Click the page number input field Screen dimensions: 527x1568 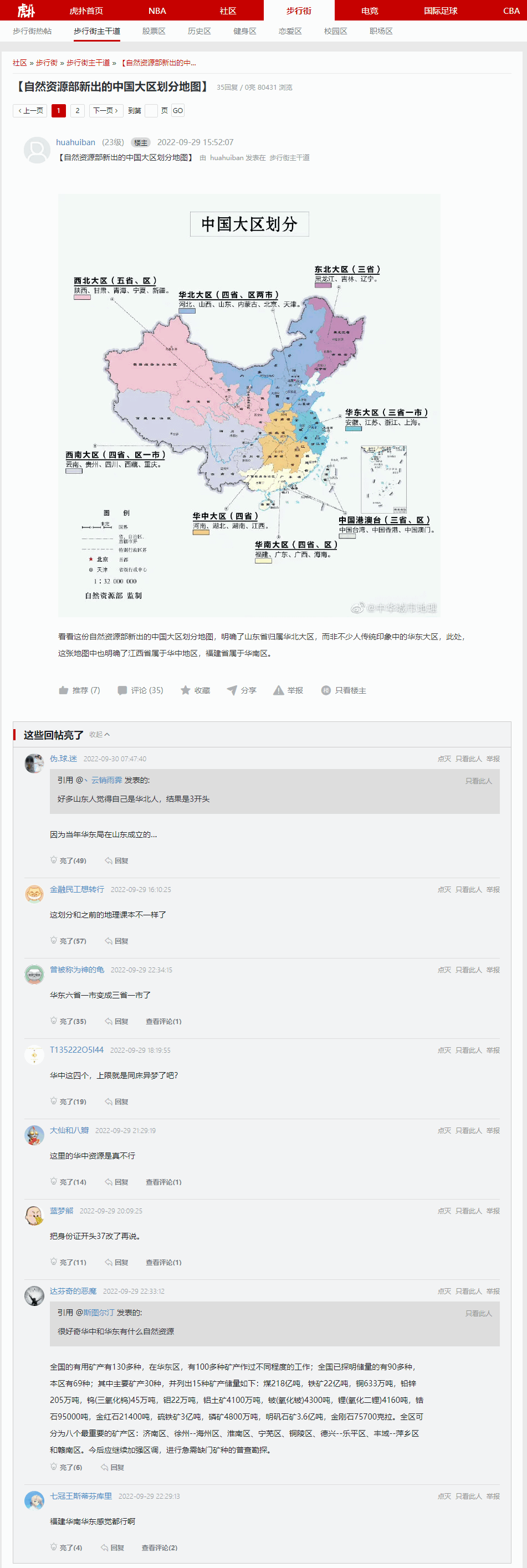click(x=151, y=111)
